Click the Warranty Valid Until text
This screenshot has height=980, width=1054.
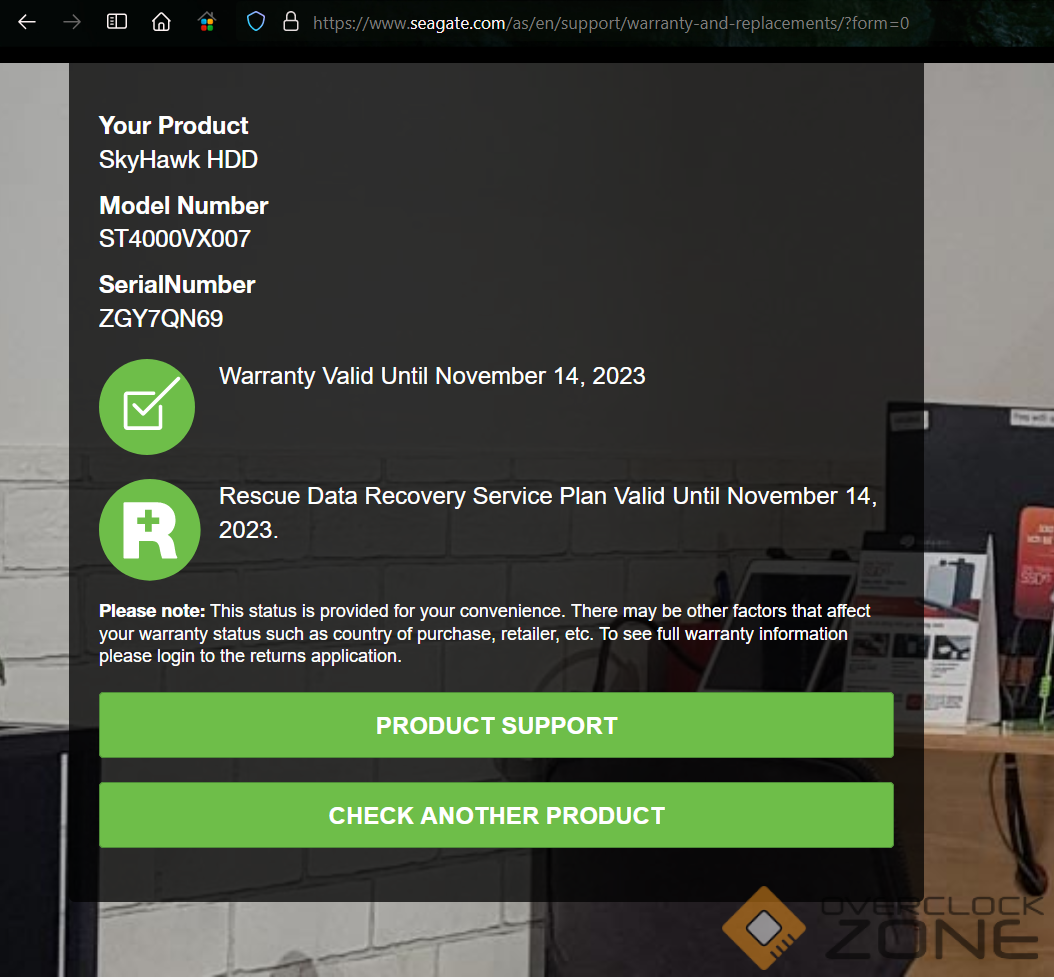click(x=432, y=376)
